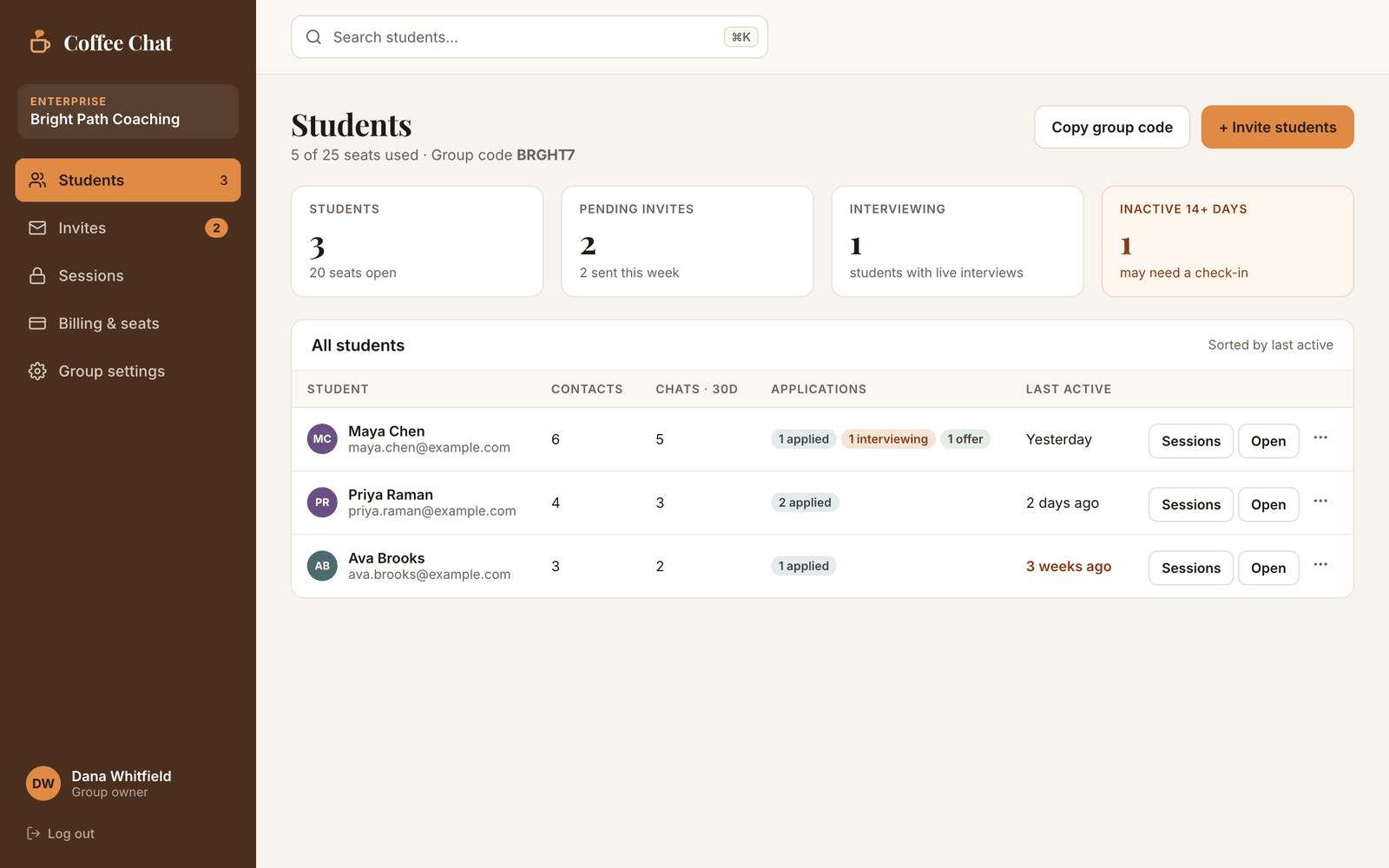The height and width of the screenshot is (868, 1389).
Task: Open more options for Ava Brooks
Action: [1320, 564]
